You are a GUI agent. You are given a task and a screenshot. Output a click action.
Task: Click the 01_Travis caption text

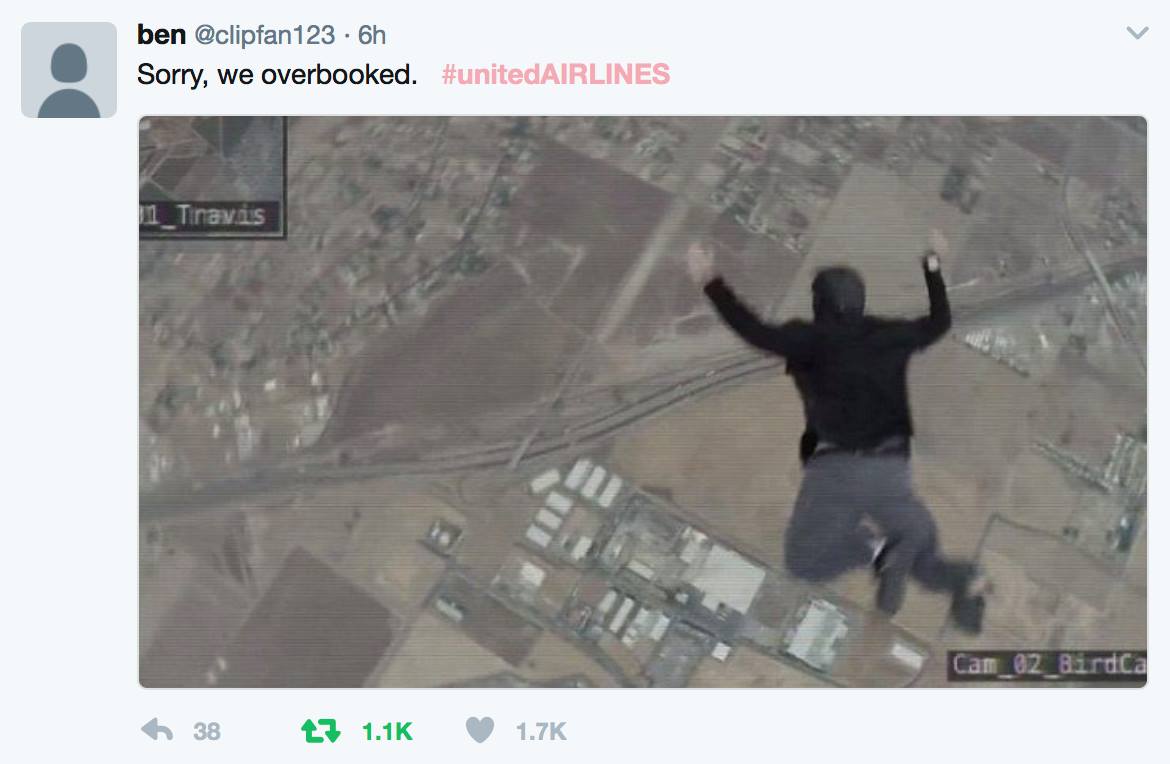[203, 216]
